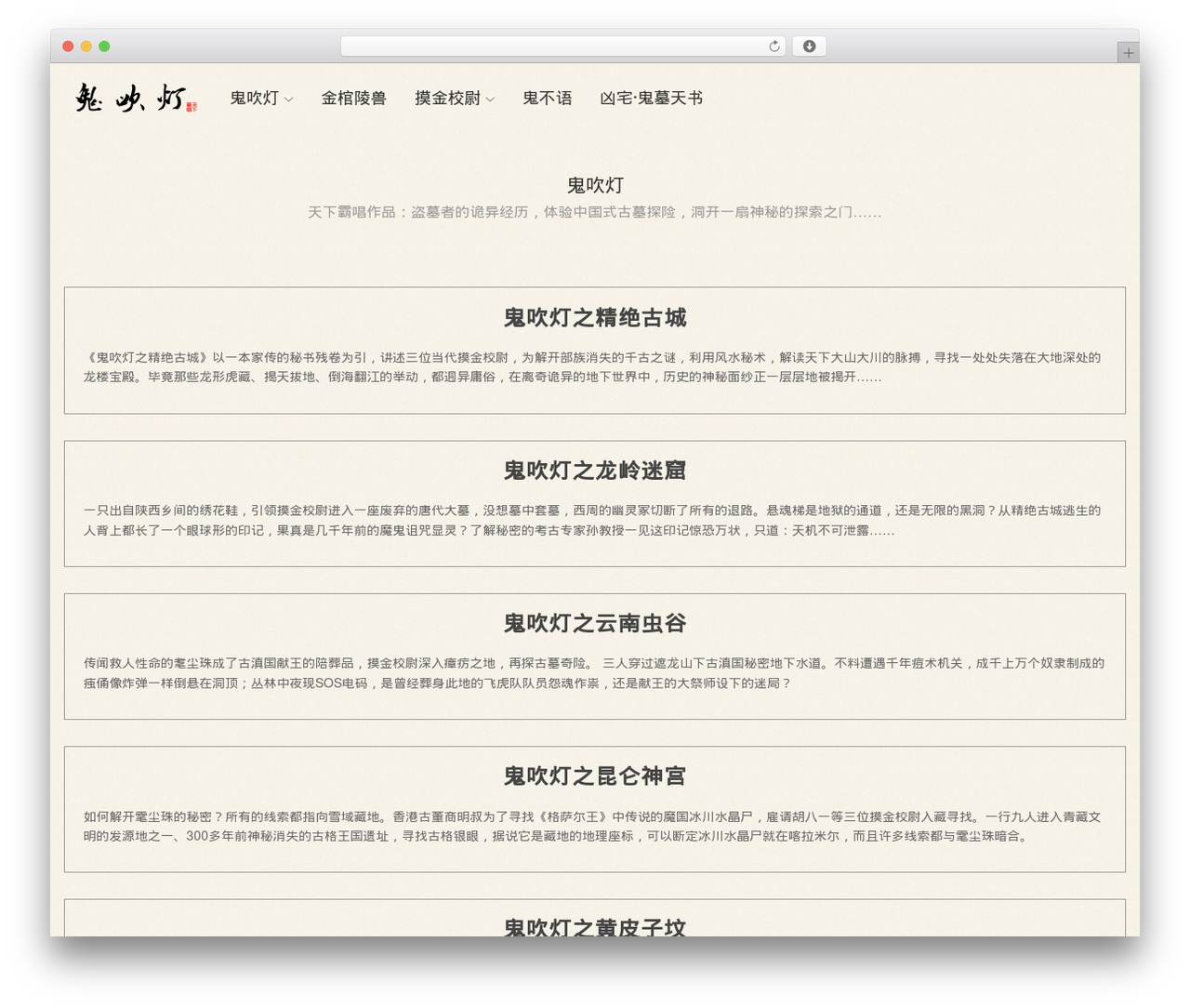Open the 凶宅·鬼墓天书 menu item
The width and height of the screenshot is (1190, 1008).
[x=652, y=99]
